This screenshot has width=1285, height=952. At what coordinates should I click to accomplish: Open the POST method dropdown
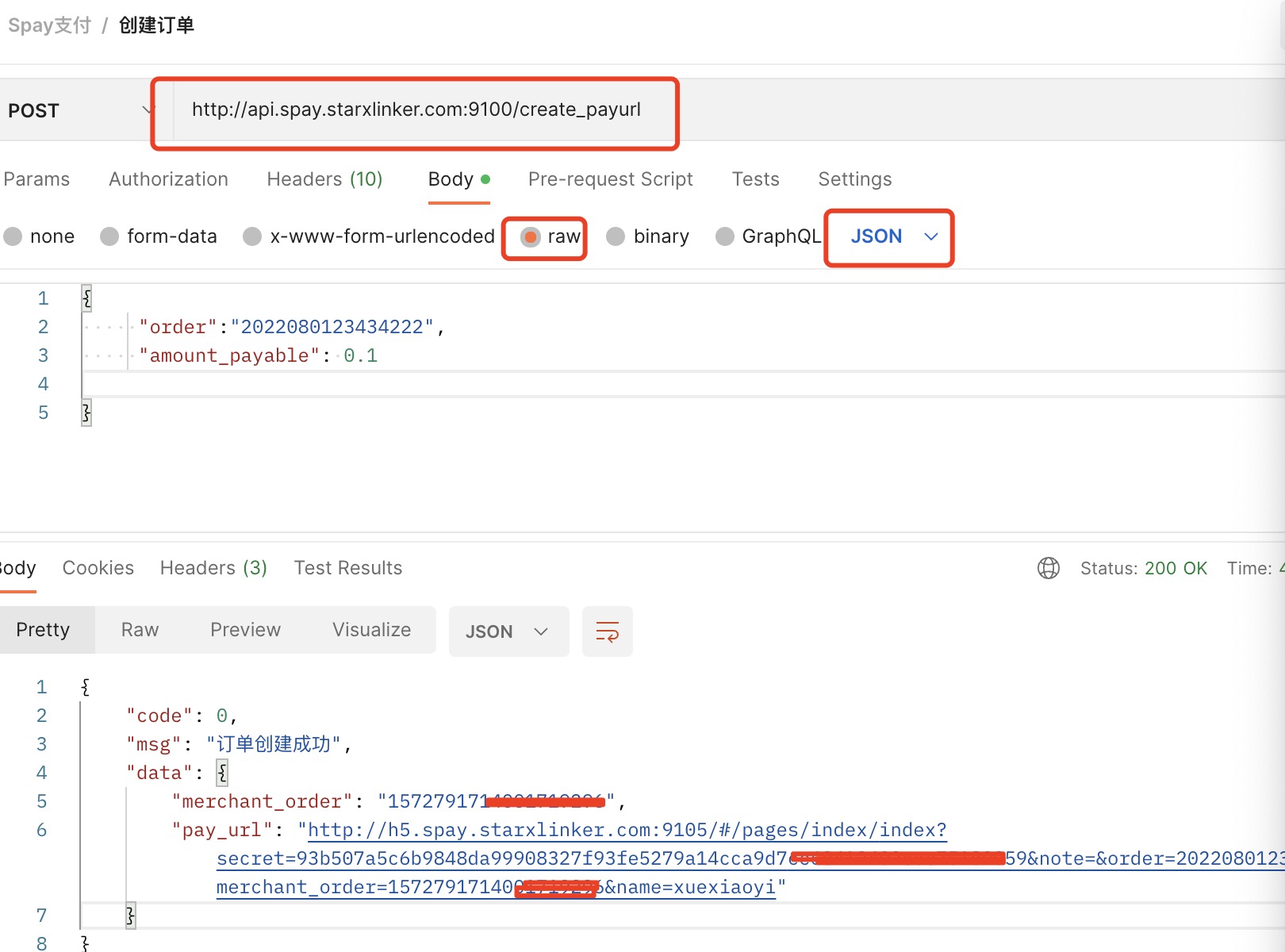point(79,110)
